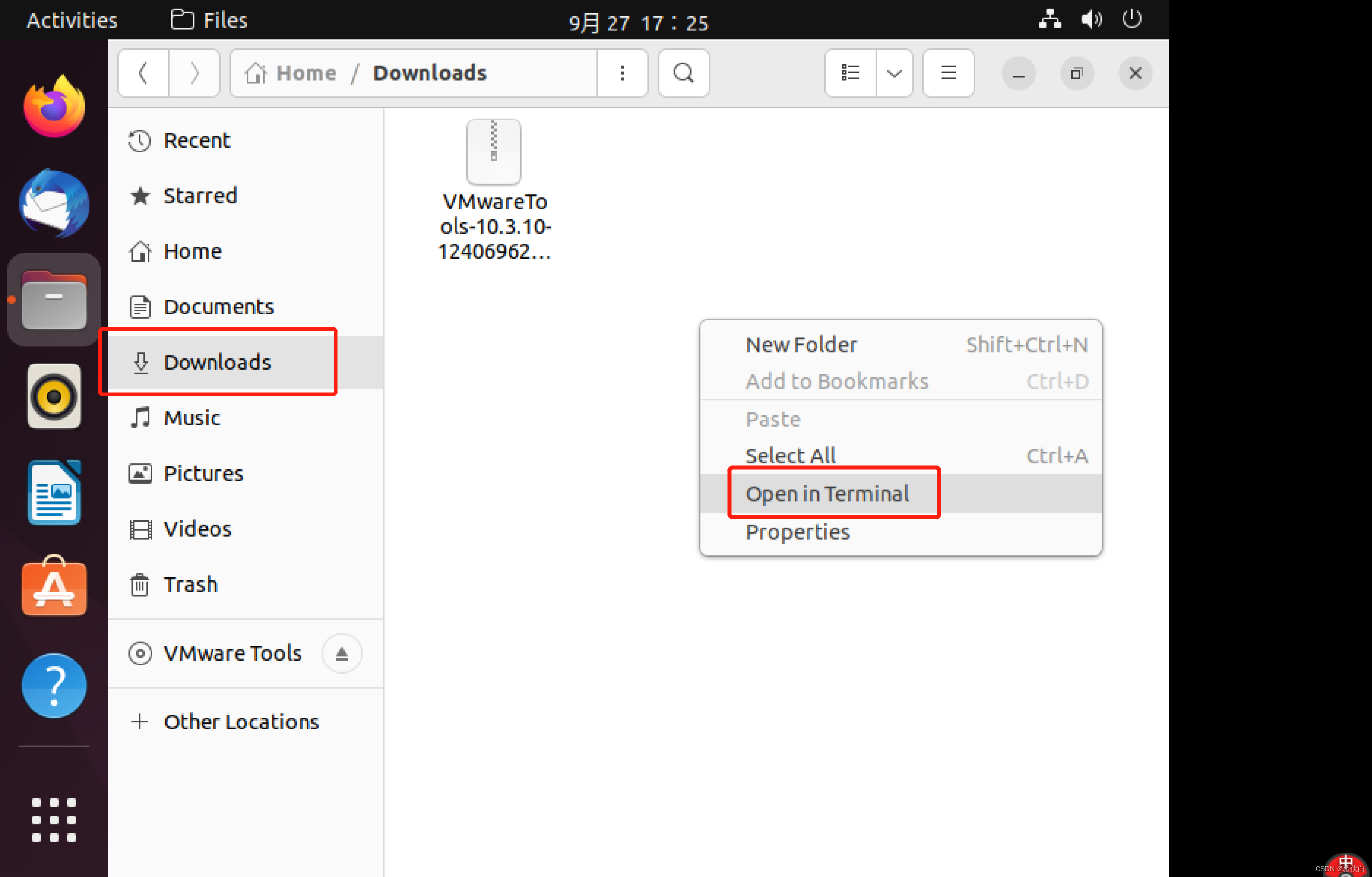Expand the Other Locations section
Screen dimensions: 1372x877
240,721
